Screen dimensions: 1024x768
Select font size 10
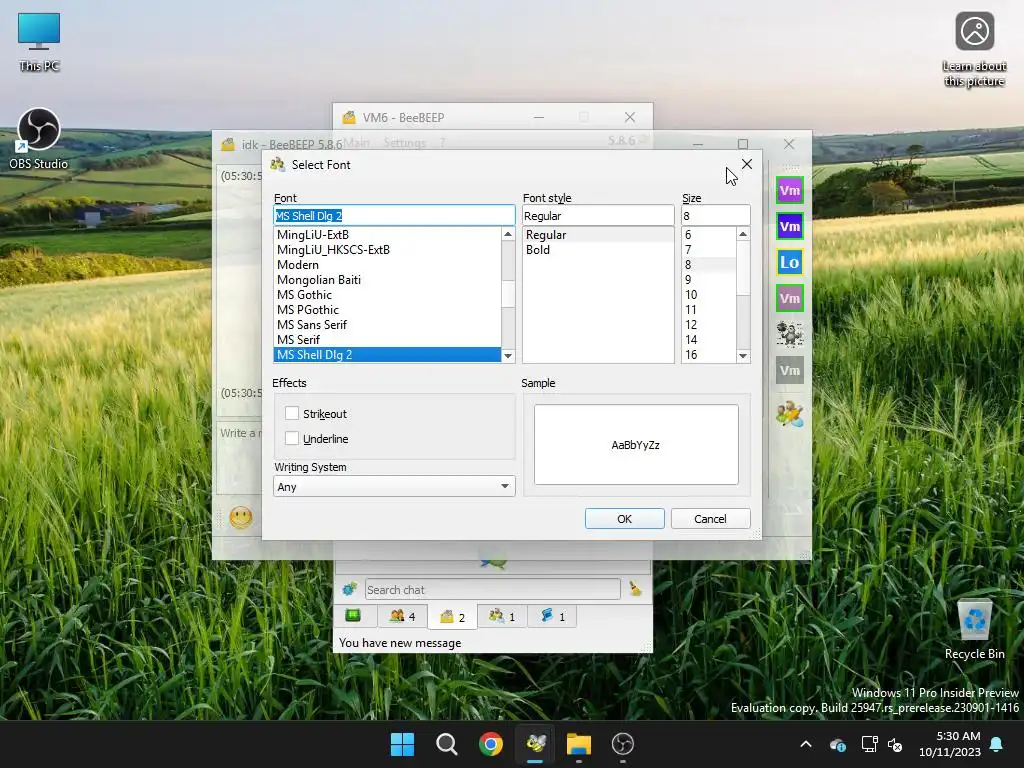tap(709, 295)
